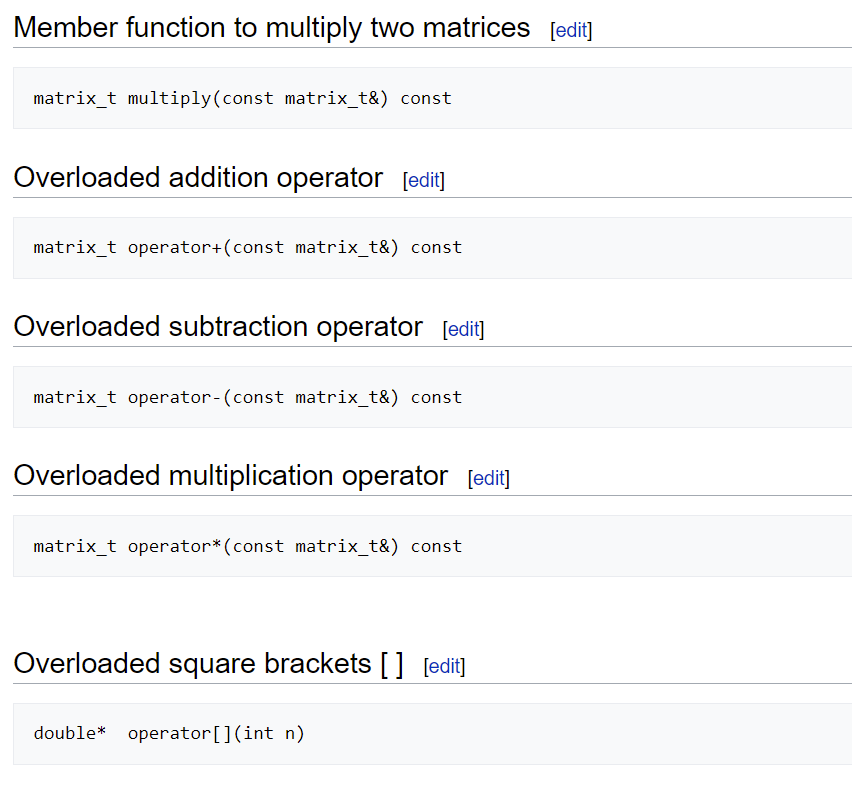Click the double* return type in operator[]
This screenshot has width=852, height=795.
click(69, 732)
